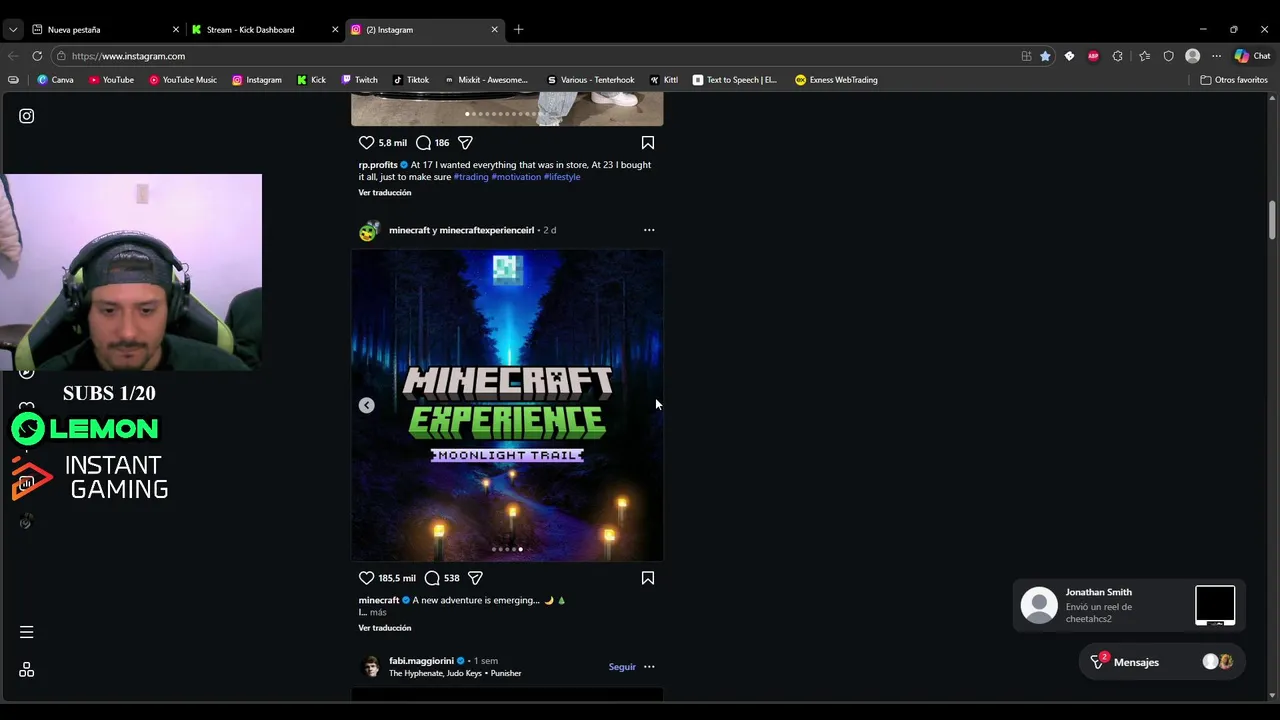
Task: Open the Jonathan Smith message notification
Action: [1128, 605]
